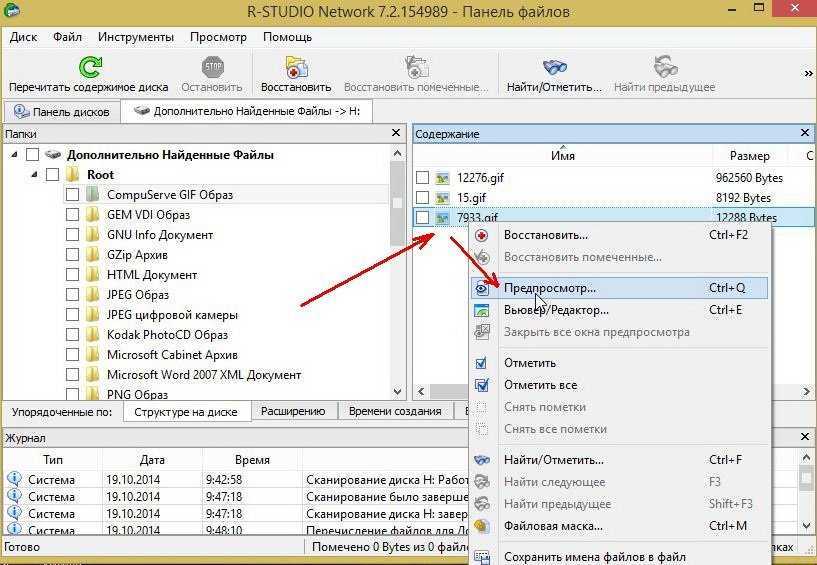Click the Вьювер/Редактор menu icon

[x=482, y=311]
